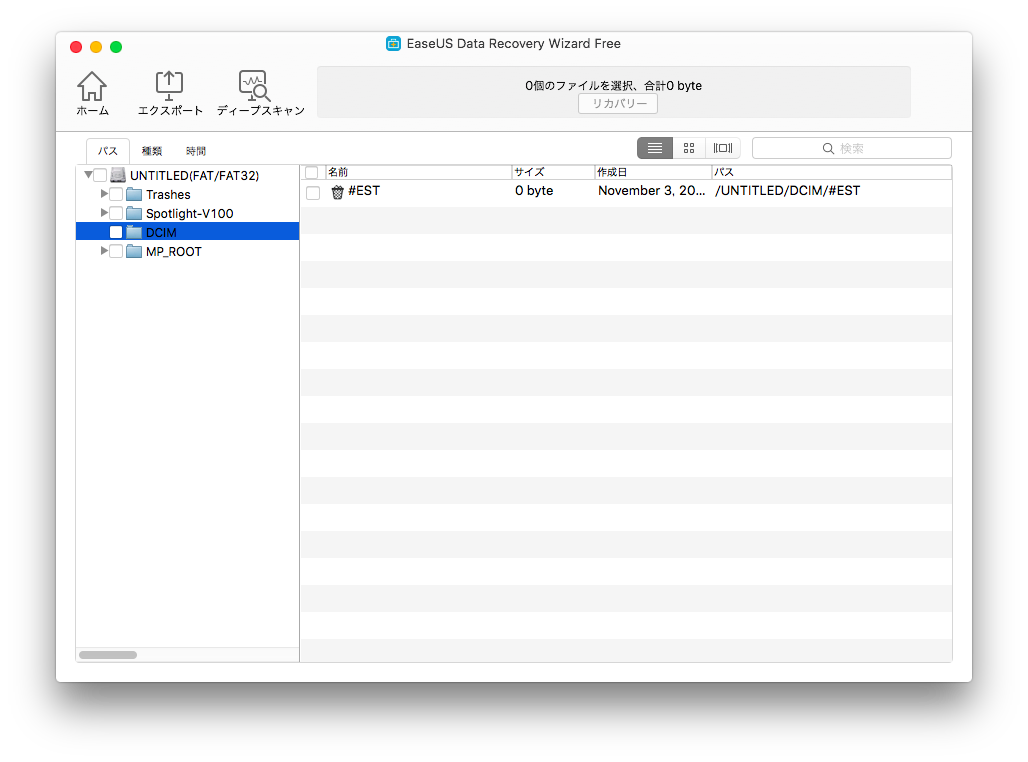This screenshot has width=1028, height=762.
Task: Click the MP_ROOT folder icon
Action: click(134, 252)
